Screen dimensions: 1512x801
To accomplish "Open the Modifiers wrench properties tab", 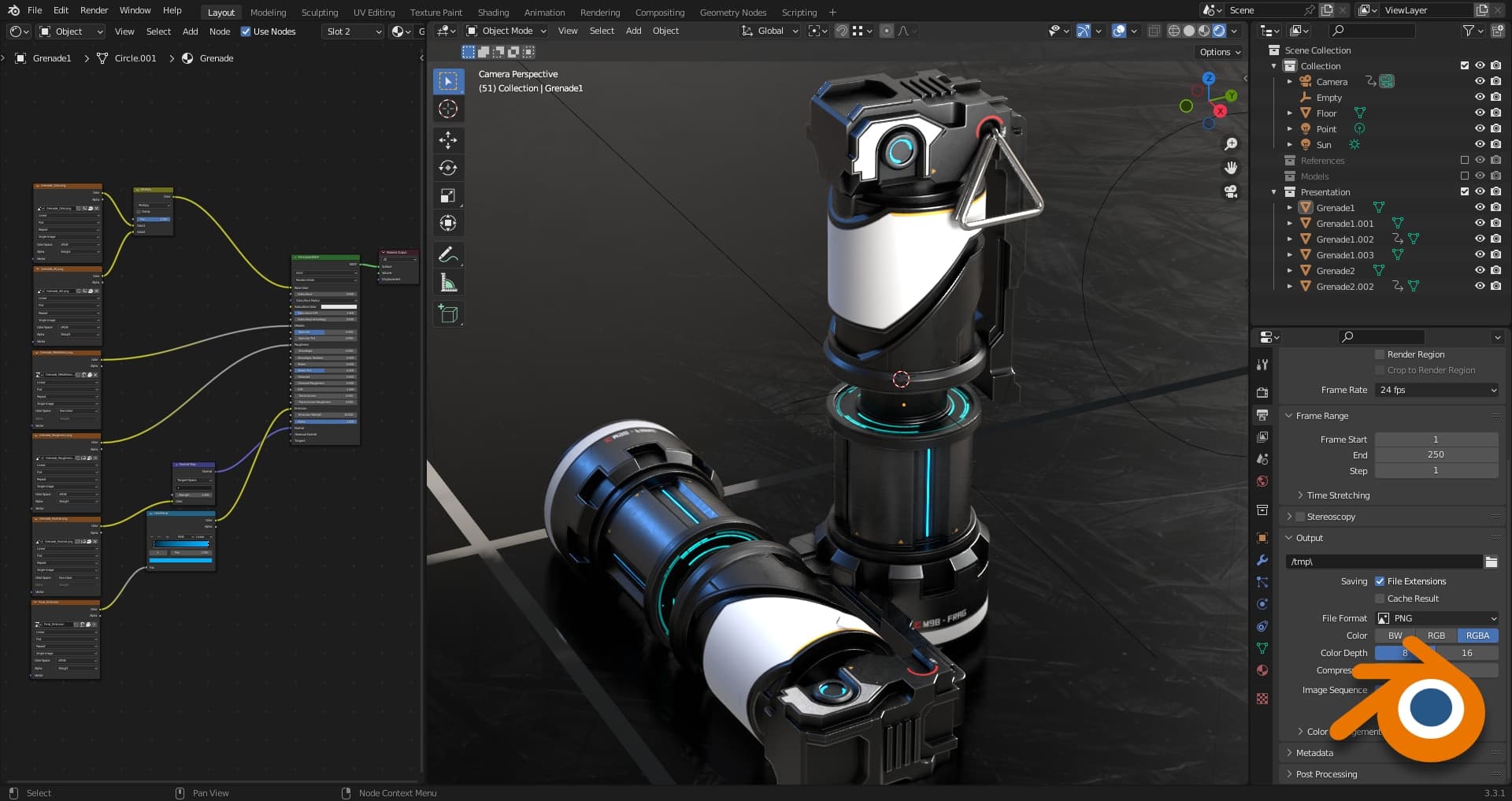I will (x=1262, y=560).
